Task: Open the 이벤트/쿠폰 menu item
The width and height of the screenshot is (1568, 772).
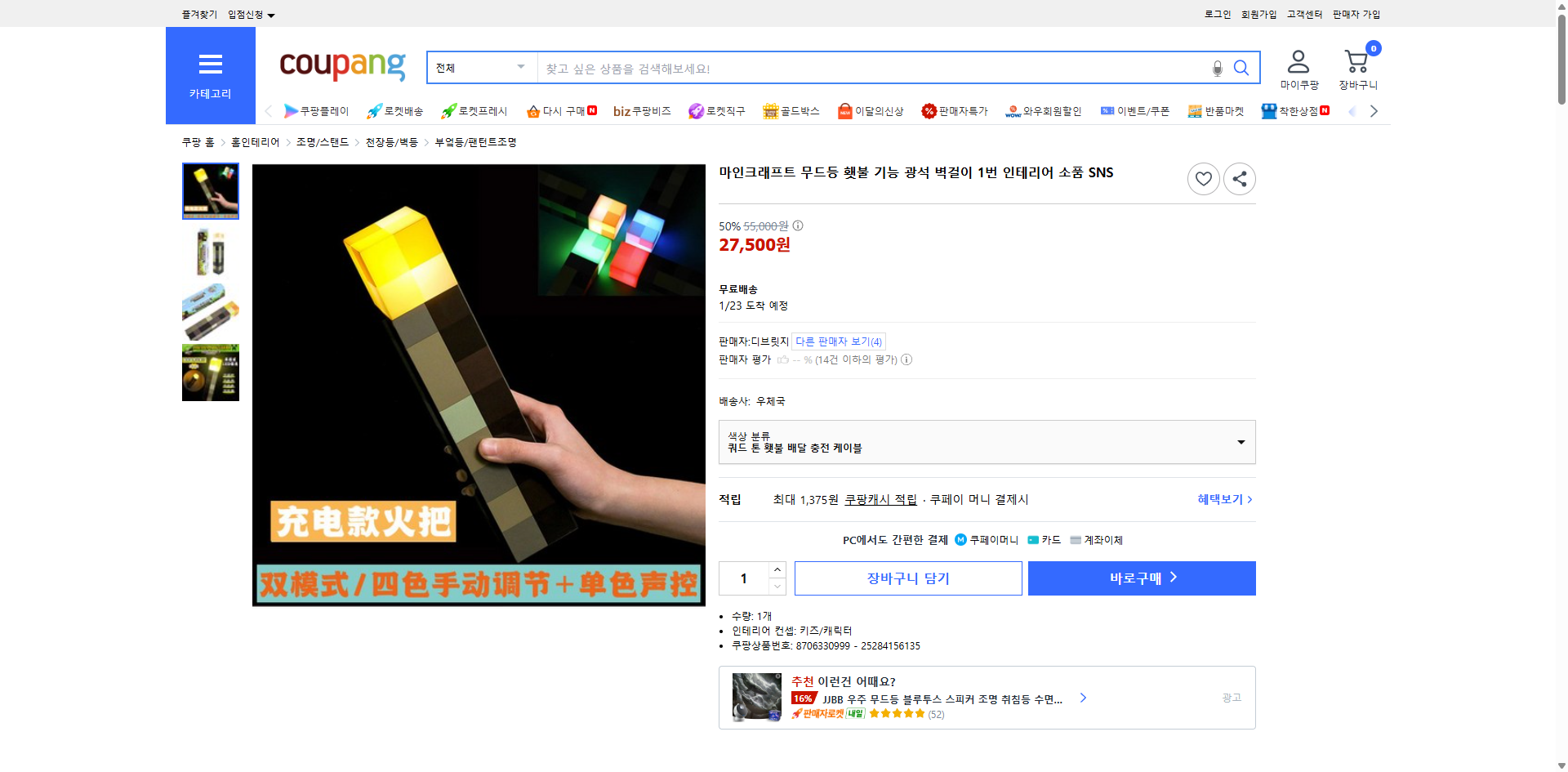Action: pyautogui.click(x=1135, y=111)
